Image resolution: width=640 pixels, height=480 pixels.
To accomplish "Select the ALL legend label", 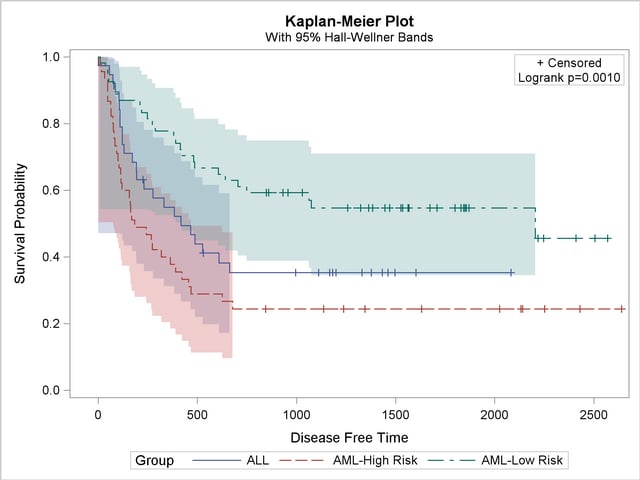I will click(x=257, y=461).
